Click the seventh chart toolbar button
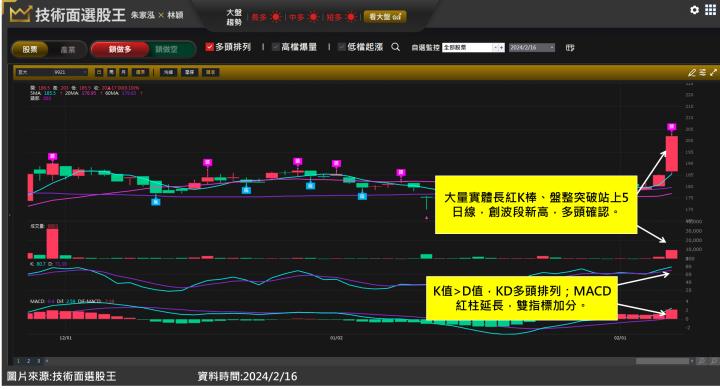The height and width of the screenshot is (389, 720). click(210, 73)
